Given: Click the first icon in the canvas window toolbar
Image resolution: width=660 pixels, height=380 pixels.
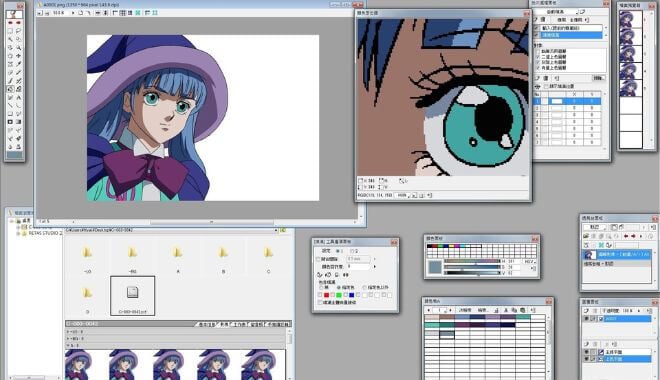Looking at the screenshot, I should click(x=40, y=13).
